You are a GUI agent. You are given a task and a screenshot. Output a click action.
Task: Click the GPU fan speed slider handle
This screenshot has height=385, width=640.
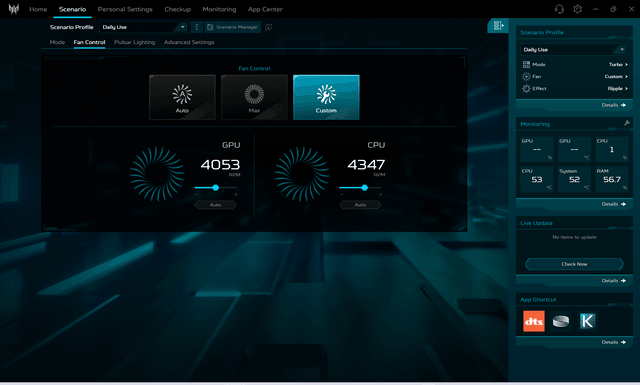(216, 187)
